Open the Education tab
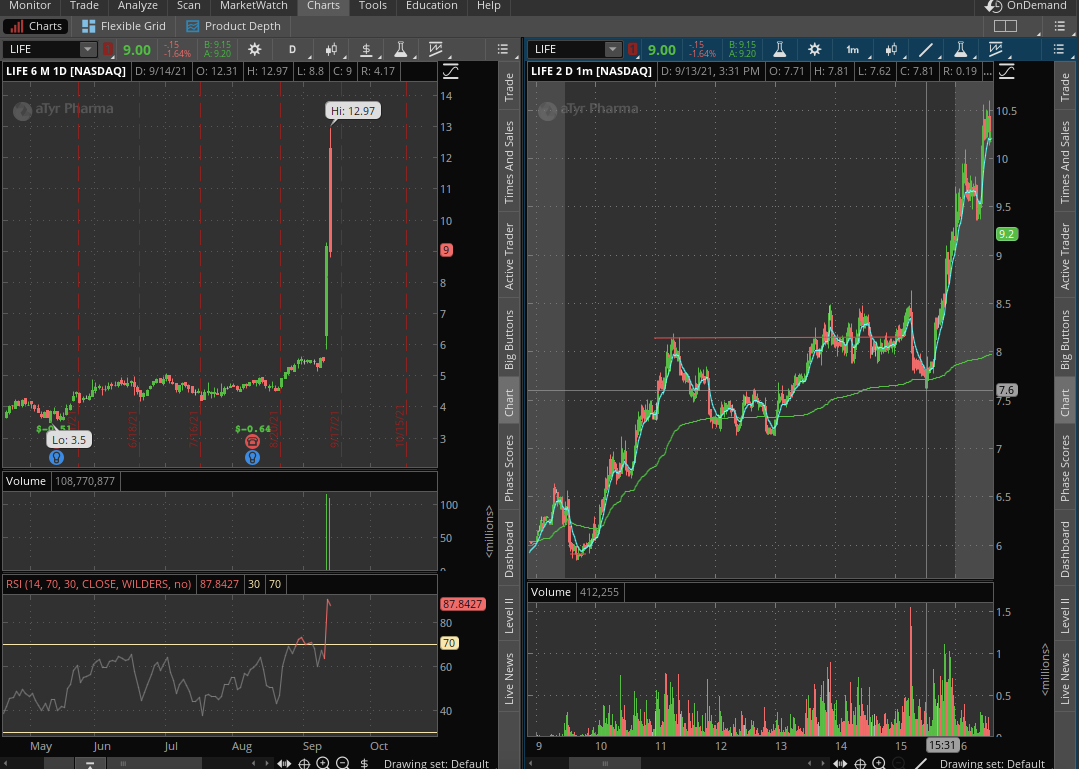The height and width of the screenshot is (769, 1079). point(431,6)
